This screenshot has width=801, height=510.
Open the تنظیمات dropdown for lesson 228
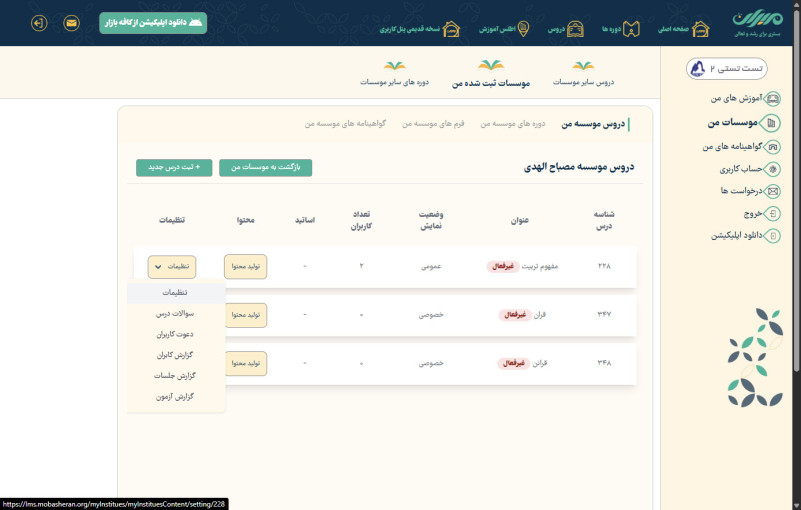point(172,267)
